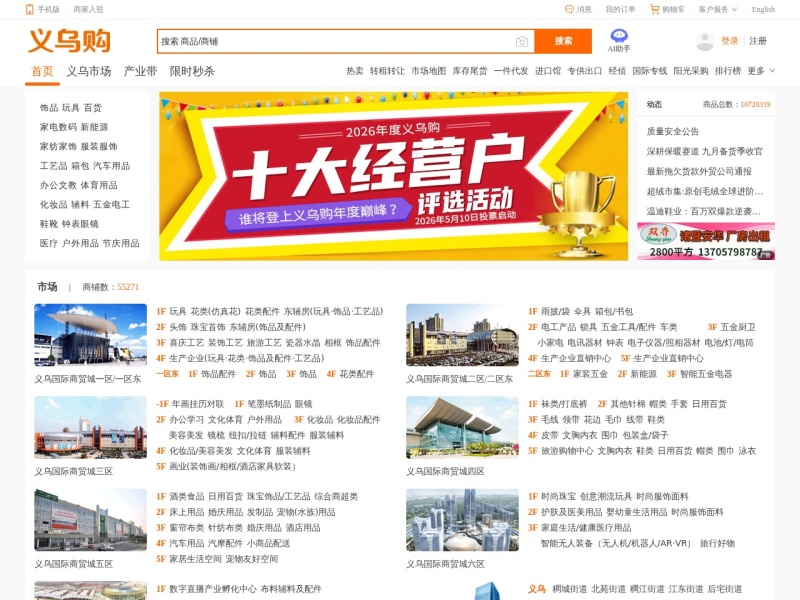Open the 热卖 navigation link
Screen dimensions: 800x600
pyautogui.click(x=355, y=71)
